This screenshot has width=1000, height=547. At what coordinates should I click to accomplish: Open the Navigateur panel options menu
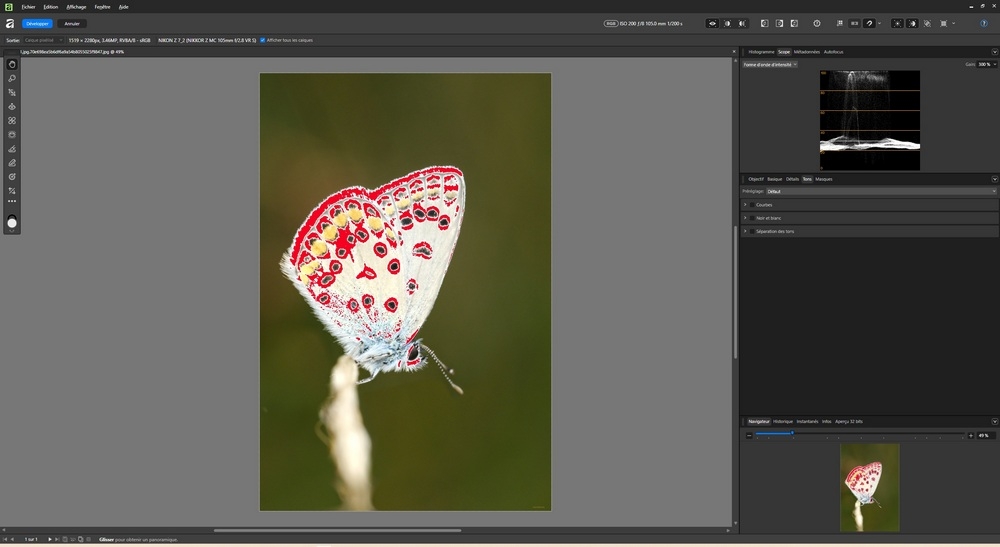tap(994, 421)
